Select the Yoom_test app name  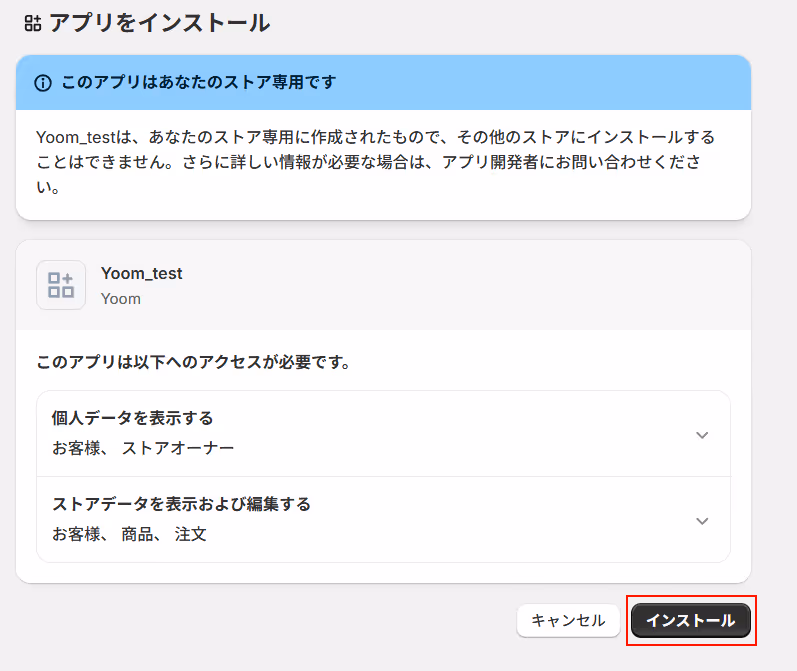141,273
